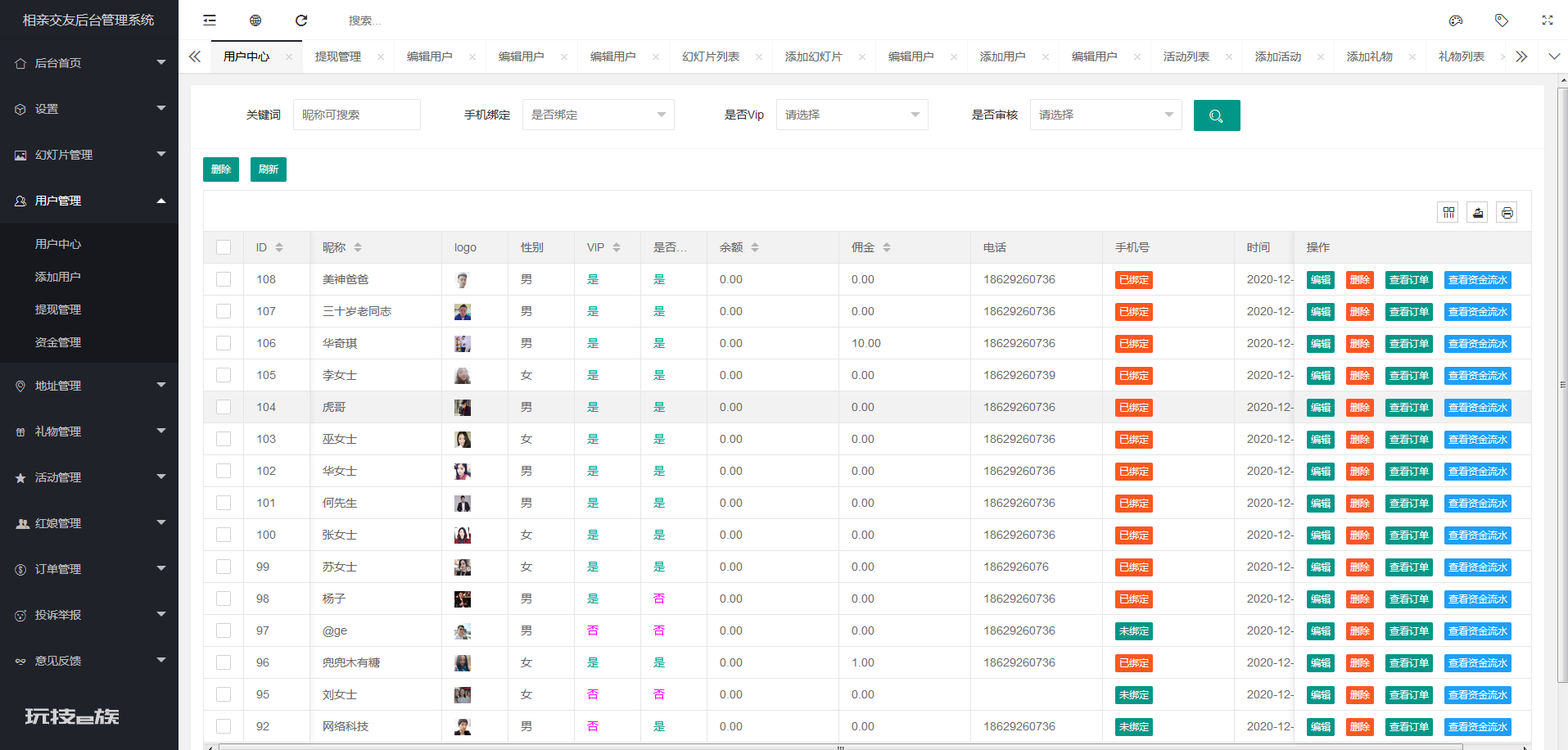Open the tab options dropdown chevron
Screen dimensions: 1568x750
tap(1554, 56)
